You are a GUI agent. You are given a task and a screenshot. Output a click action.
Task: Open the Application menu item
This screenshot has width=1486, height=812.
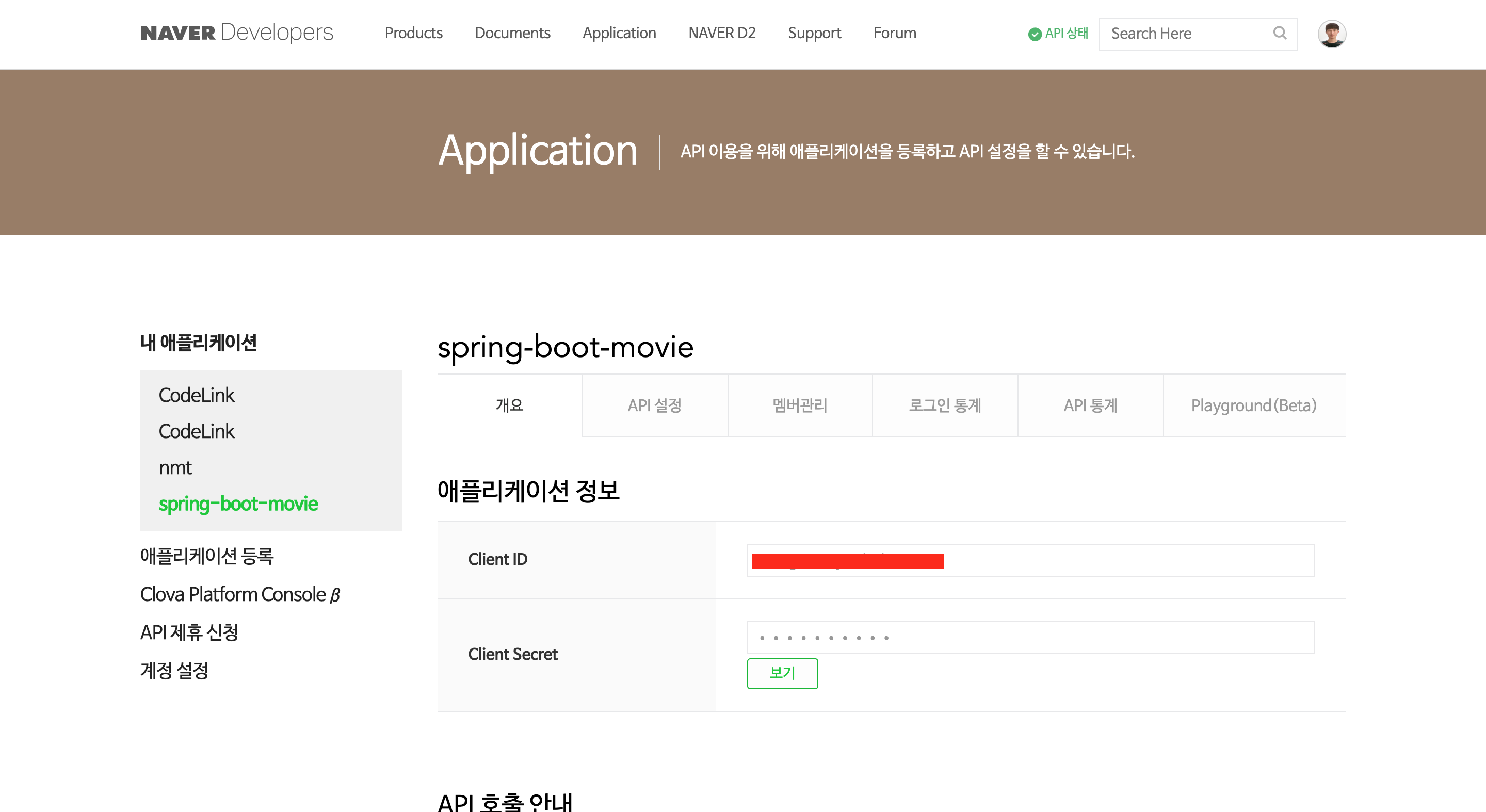tap(619, 34)
